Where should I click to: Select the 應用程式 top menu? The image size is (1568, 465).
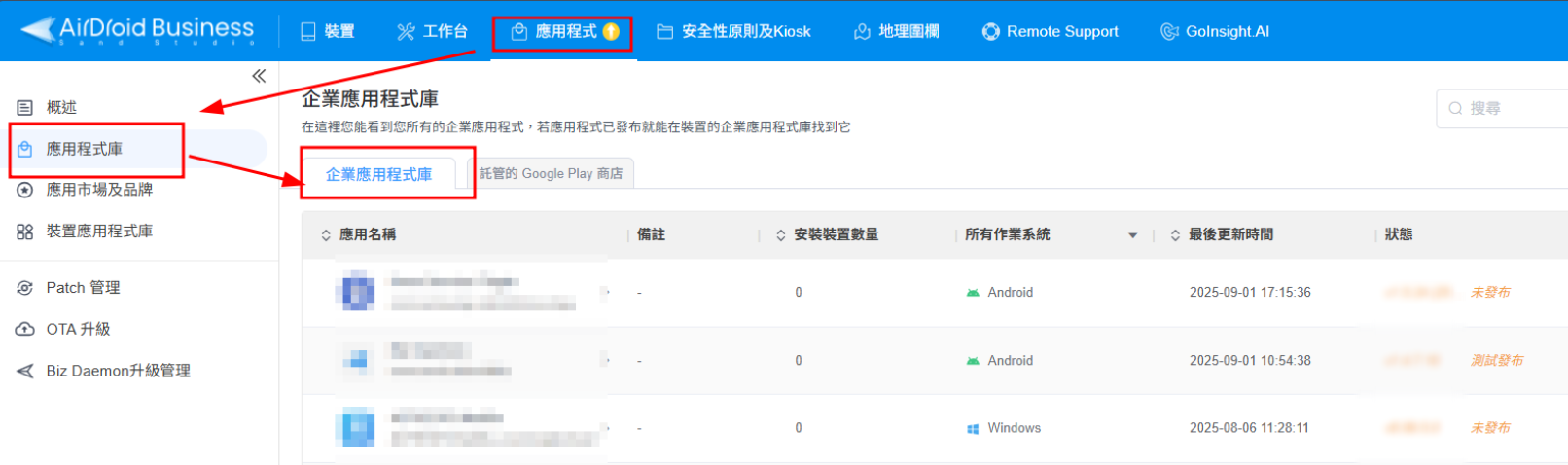coord(563,31)
